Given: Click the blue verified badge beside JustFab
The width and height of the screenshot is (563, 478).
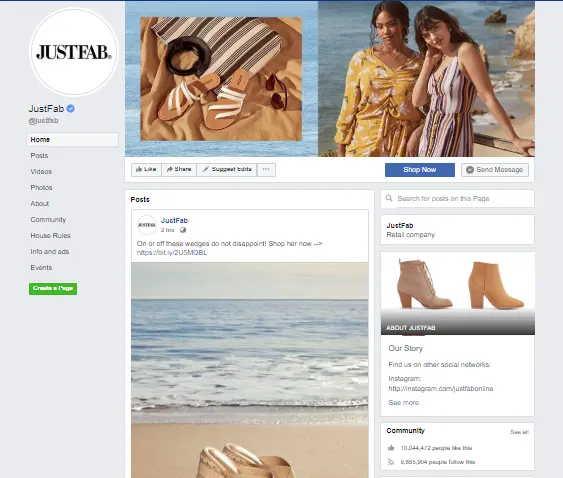Looking at the screenshot, I should coord(71,108).
